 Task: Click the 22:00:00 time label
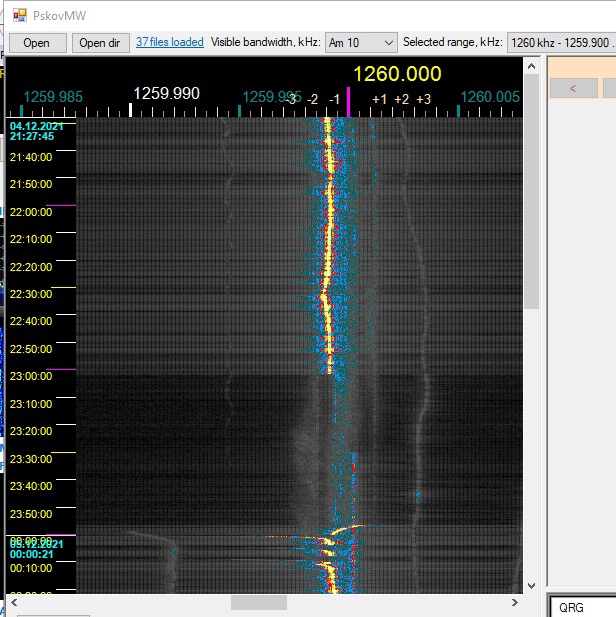[31, 212]
